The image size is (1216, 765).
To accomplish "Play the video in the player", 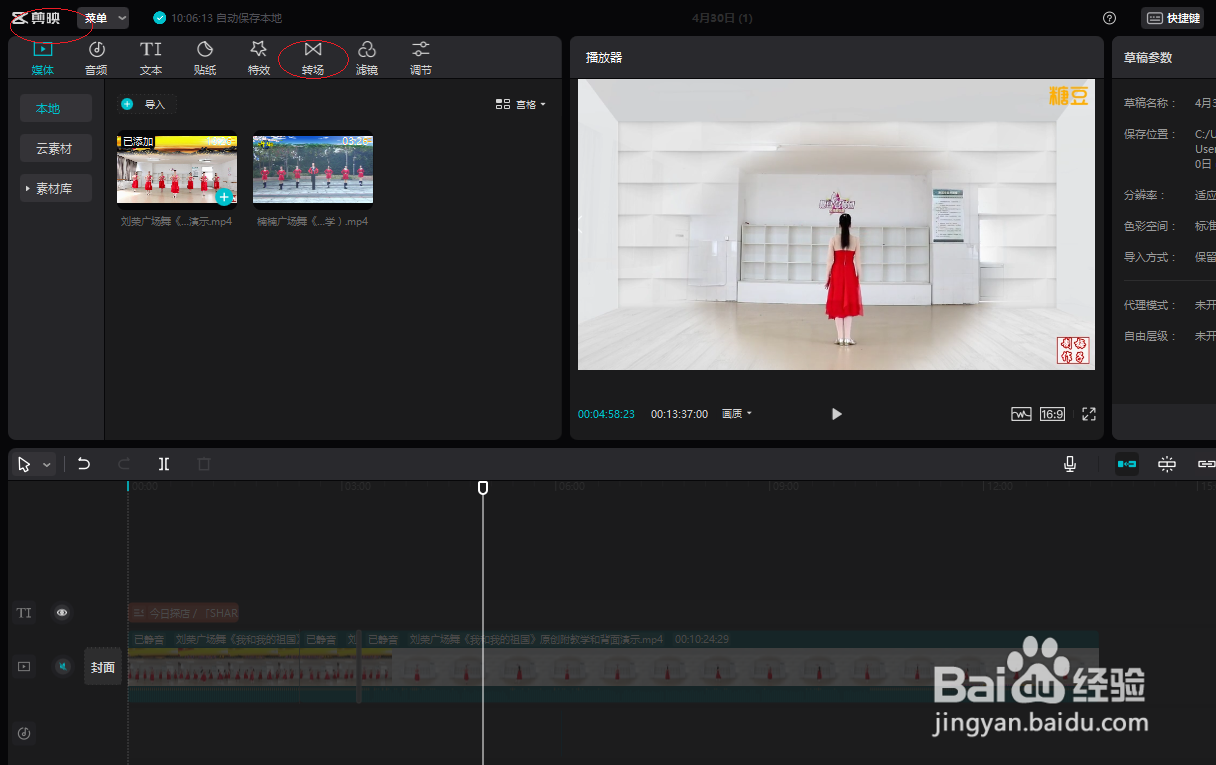I will (837, 414).
